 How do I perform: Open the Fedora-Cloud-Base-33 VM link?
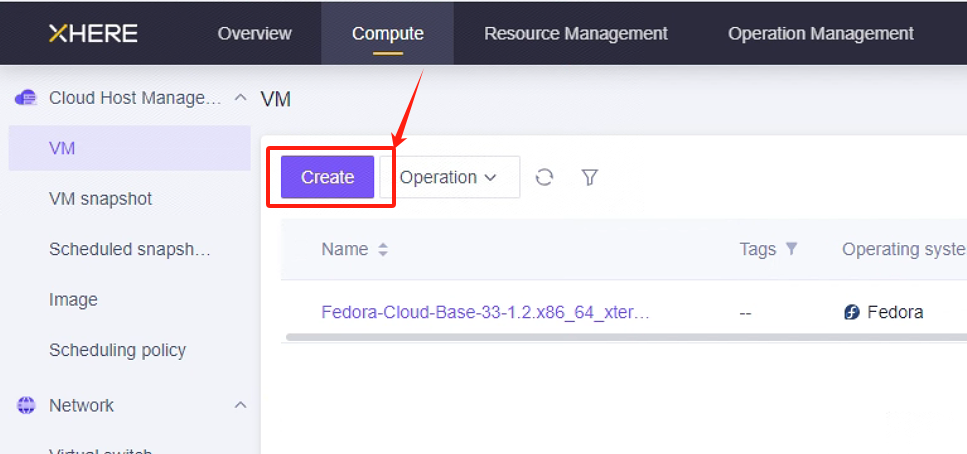tap(485, 312)
